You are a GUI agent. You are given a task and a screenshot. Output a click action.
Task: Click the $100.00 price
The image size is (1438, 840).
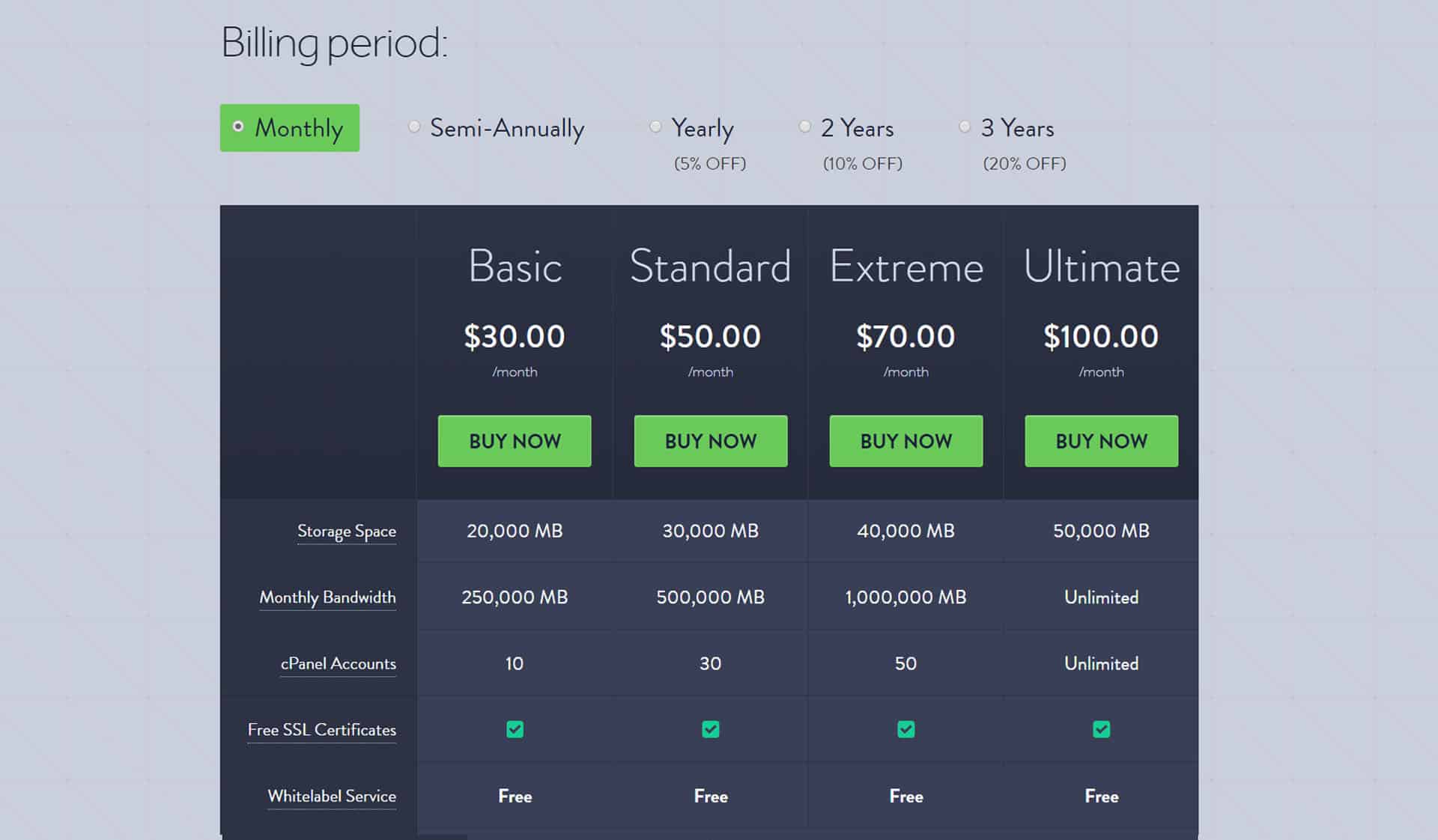[x=1102, y=336]
